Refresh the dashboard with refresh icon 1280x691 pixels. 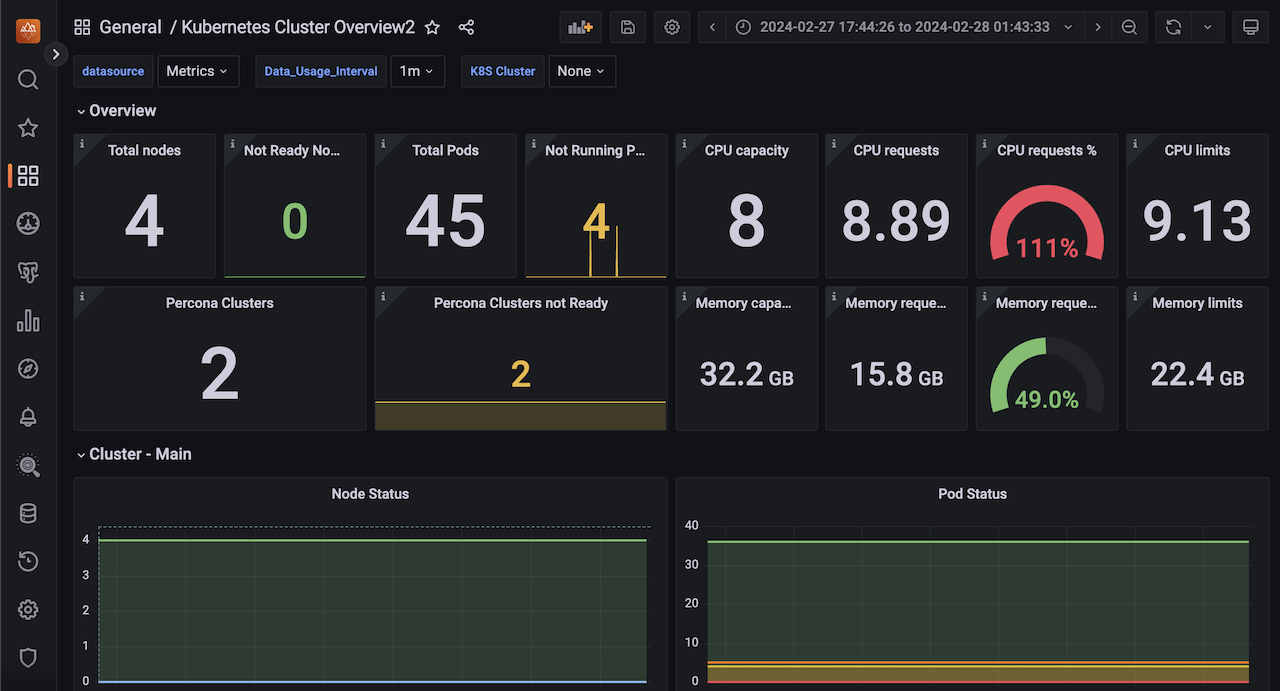1174,27
